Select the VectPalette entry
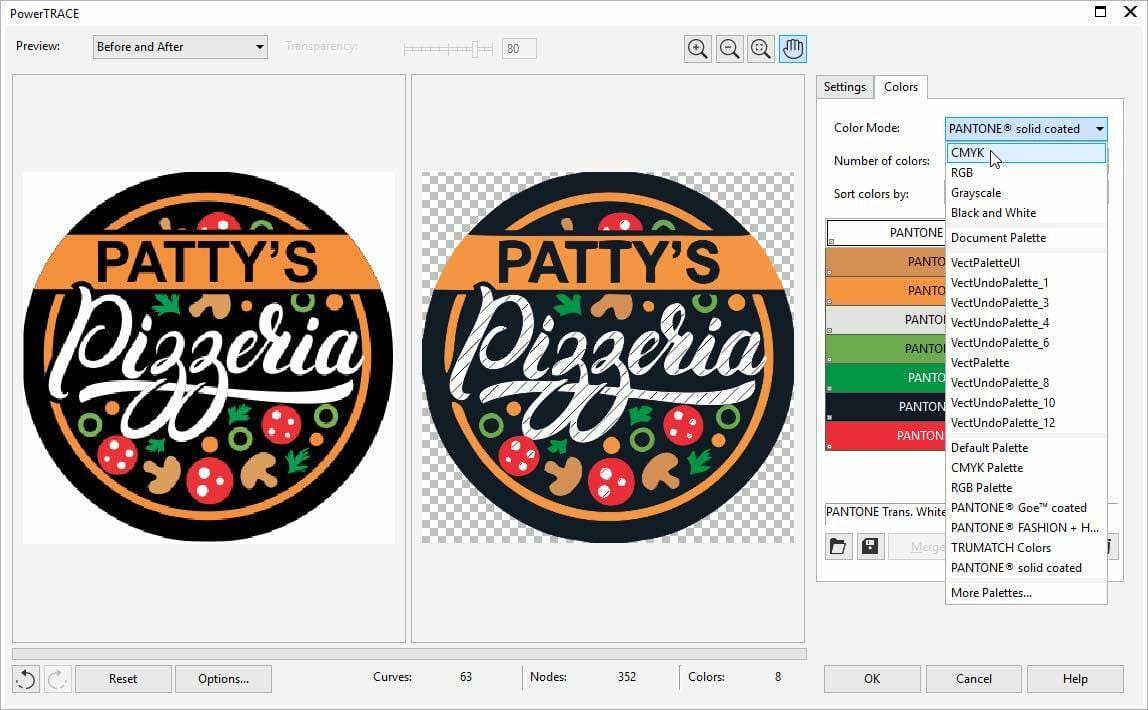Screen dimensions: 1148x710 pos(1026,363)
